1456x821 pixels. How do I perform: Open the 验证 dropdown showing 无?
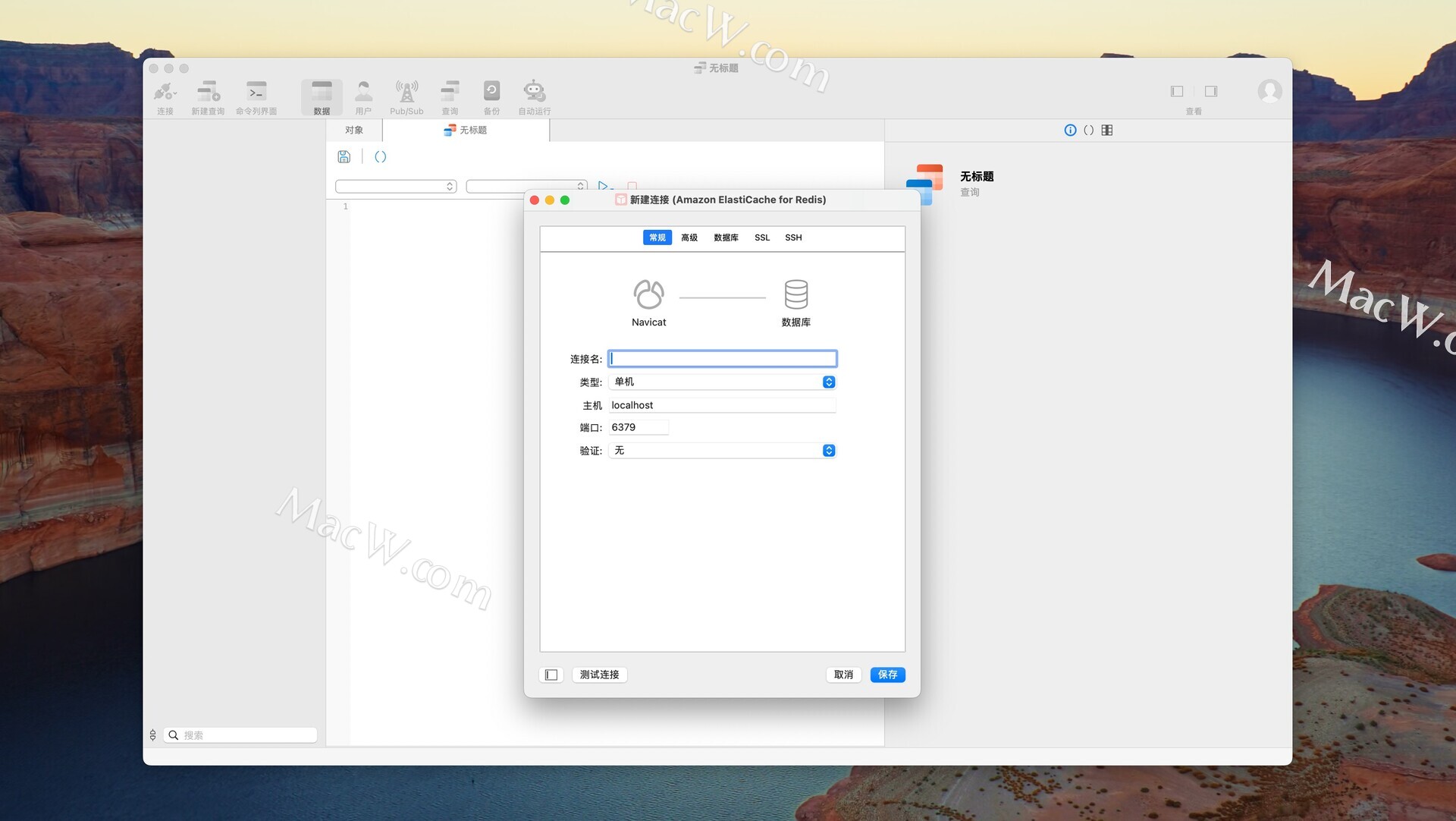click(722, 451)
